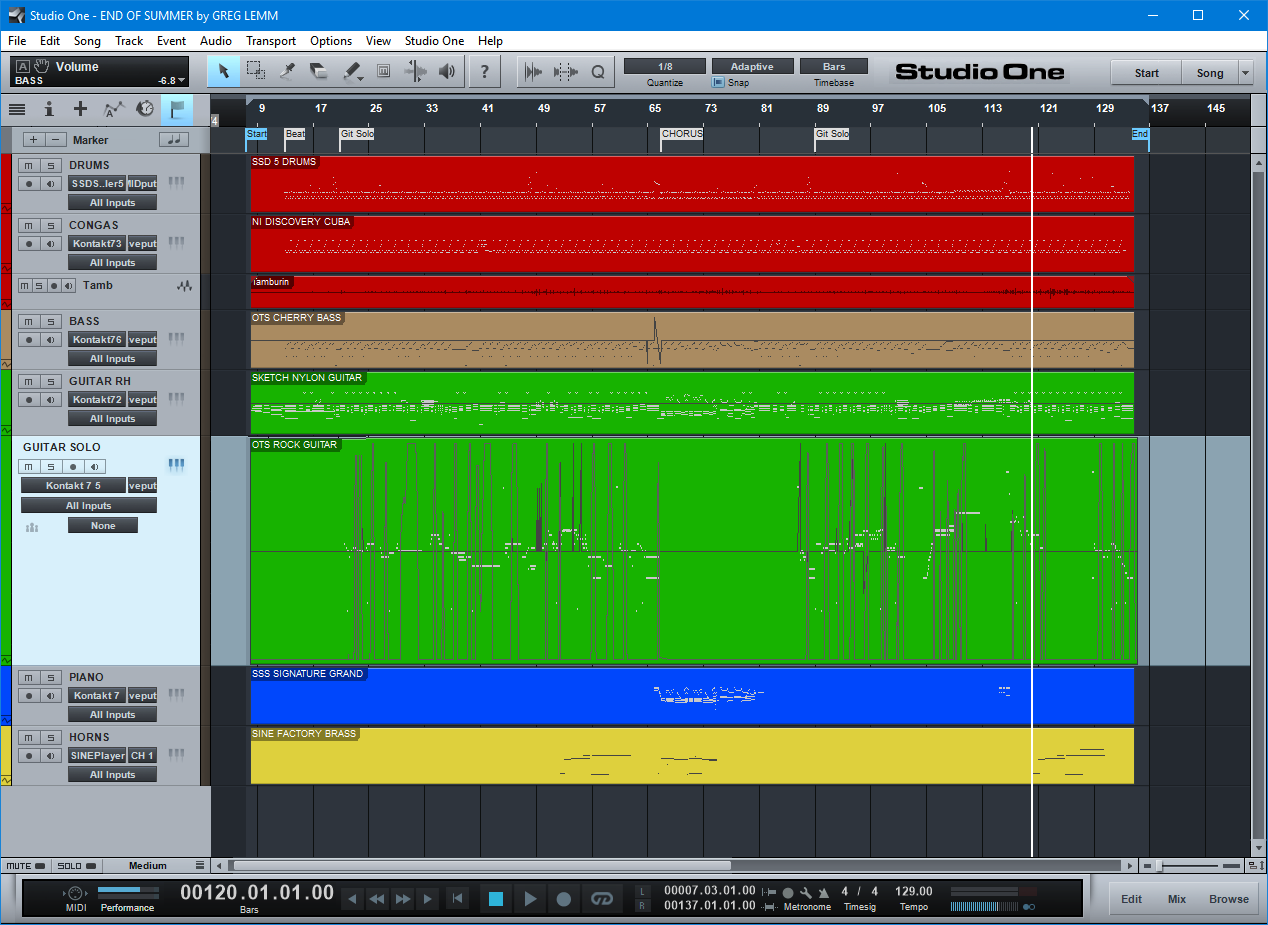Open the GUITAR SOLO None dropdown
This screenshot has width=1268, height=925.
click(103, 526)
